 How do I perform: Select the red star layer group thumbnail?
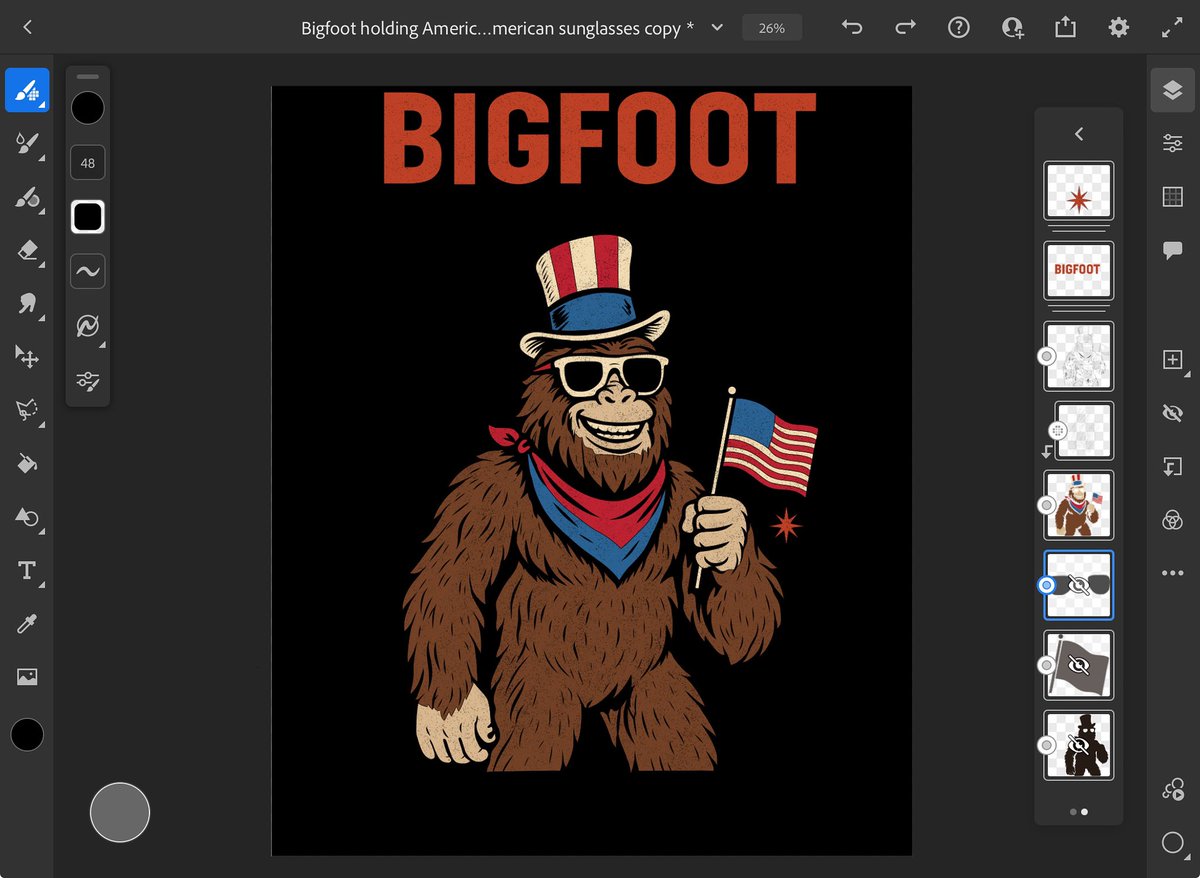point(1079,191)
